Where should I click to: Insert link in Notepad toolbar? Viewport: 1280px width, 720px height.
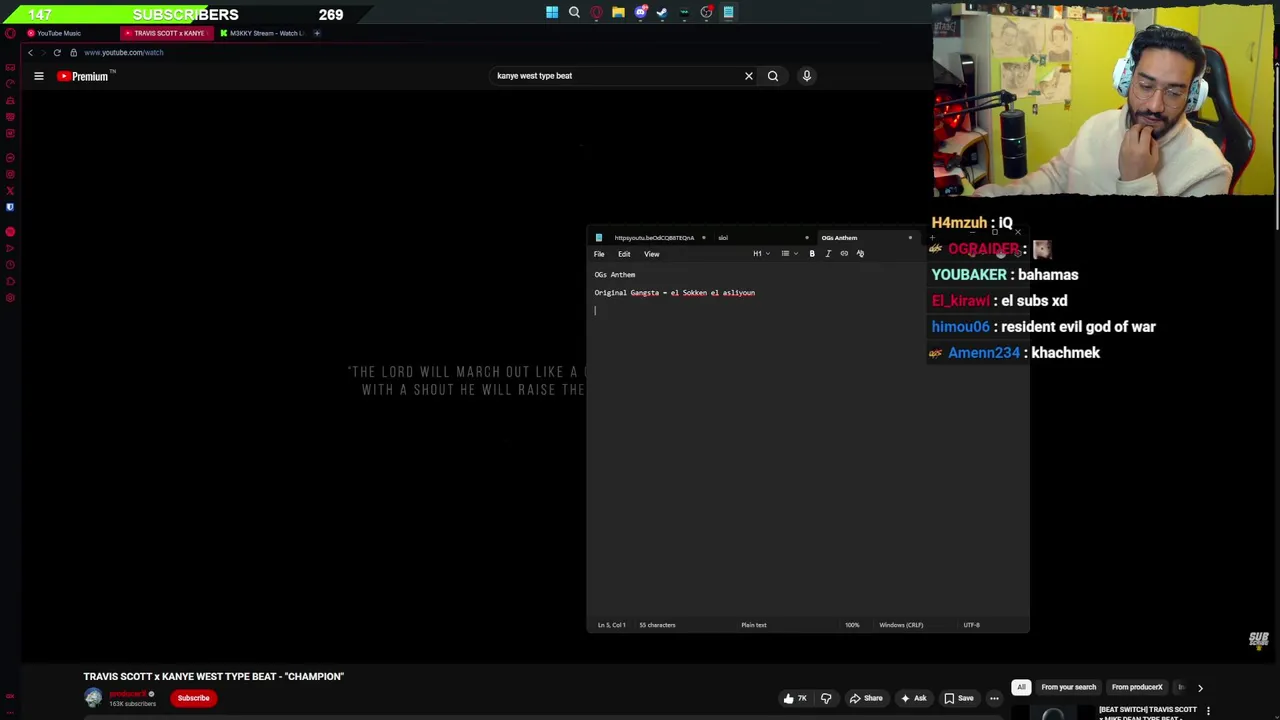(x=844, y=254)
